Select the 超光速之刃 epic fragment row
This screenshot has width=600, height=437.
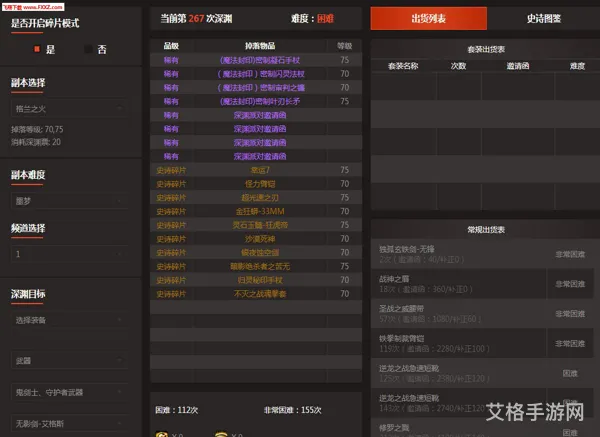pyautogui.click(x=256, y=197)
